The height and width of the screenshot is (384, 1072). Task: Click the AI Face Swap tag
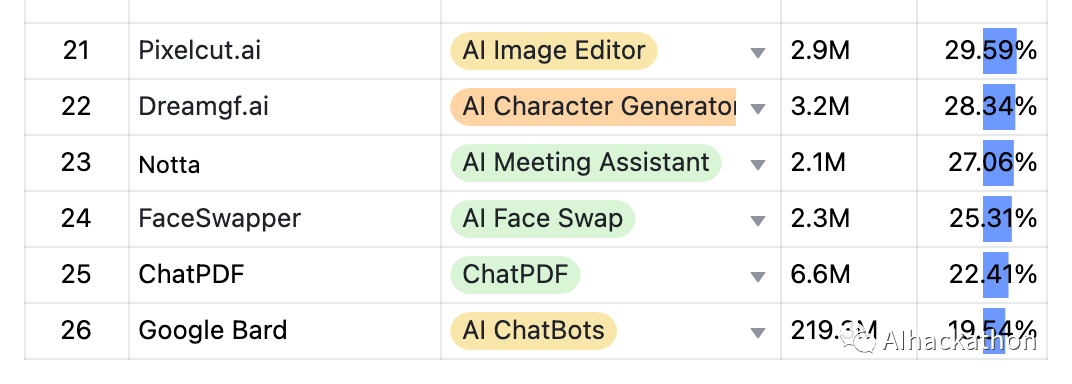542,219
